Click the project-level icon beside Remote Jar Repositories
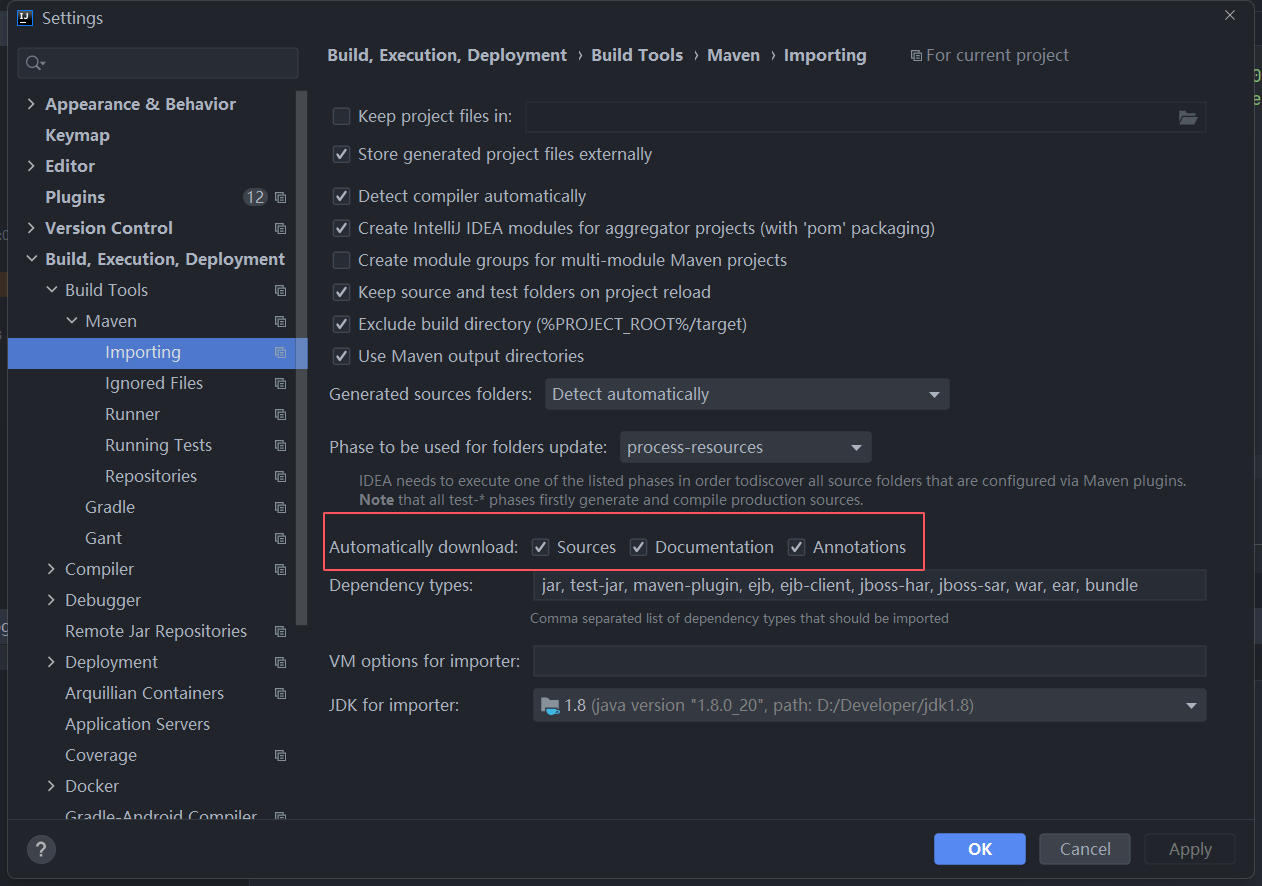The image size is (1262, 886). coord(280,632)
